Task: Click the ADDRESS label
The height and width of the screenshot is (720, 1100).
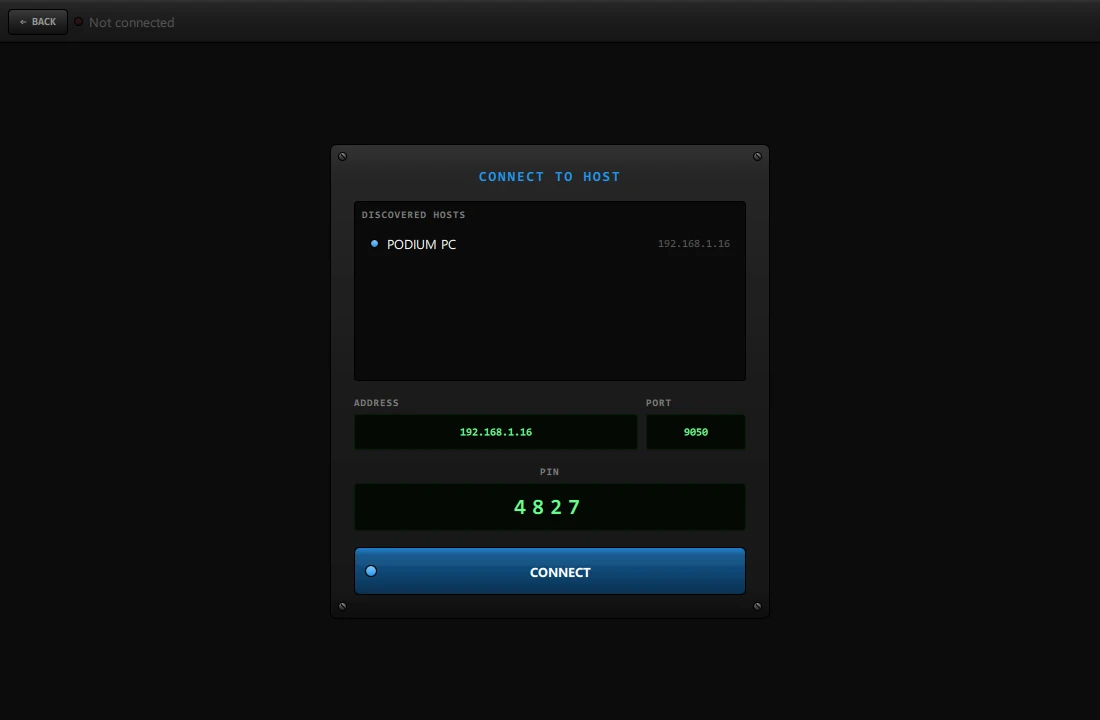Action: tap(376, 403)
